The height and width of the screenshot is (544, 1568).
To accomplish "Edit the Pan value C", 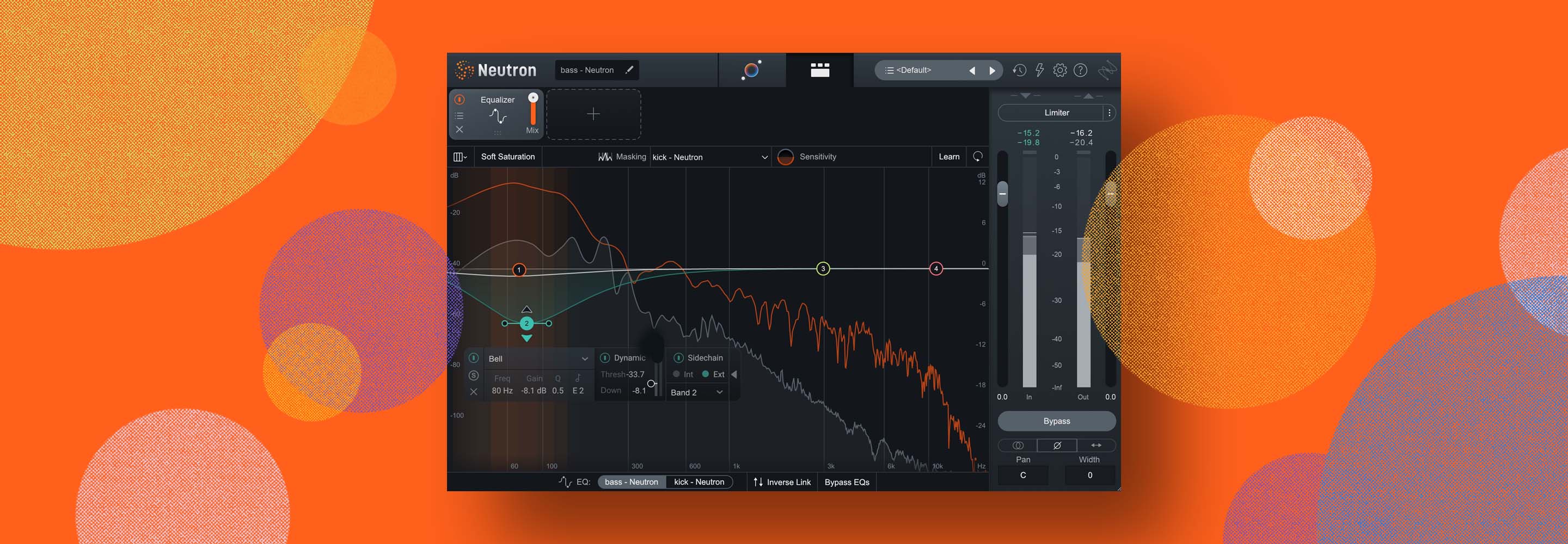I will [1023, 475].
